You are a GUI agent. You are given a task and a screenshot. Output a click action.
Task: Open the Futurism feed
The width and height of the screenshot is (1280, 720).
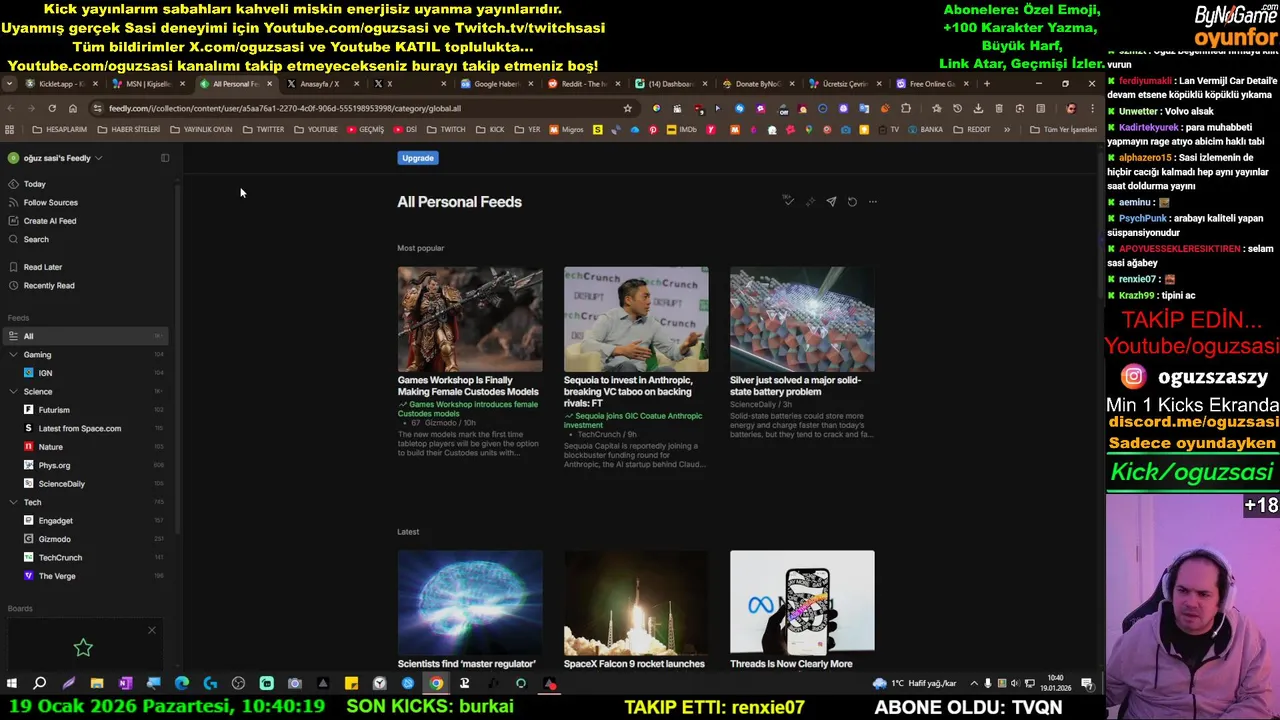point(54,410)
